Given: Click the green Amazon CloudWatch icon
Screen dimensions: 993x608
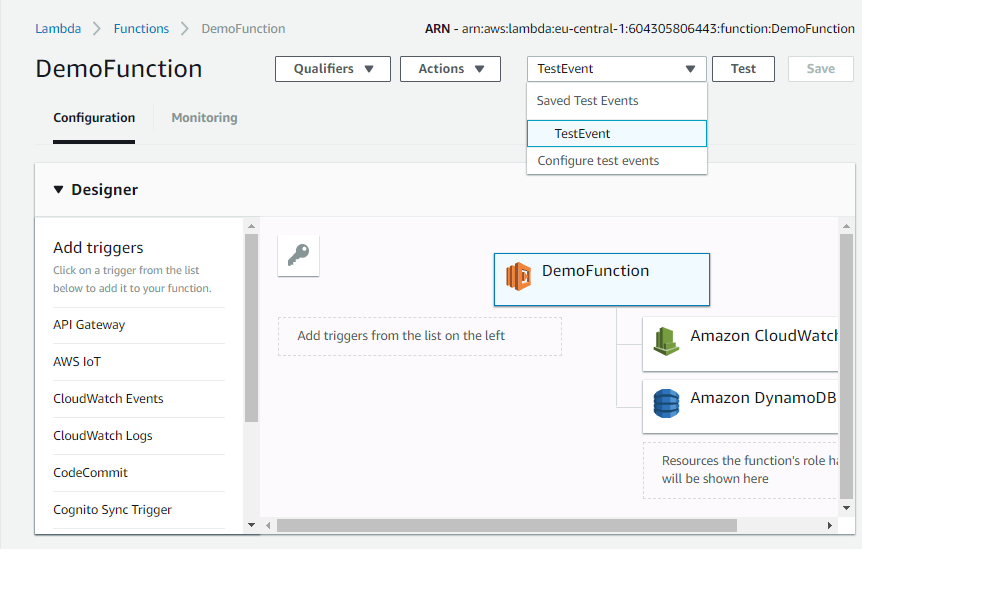Looking at the screenshot, I should [x=666, y=341].
